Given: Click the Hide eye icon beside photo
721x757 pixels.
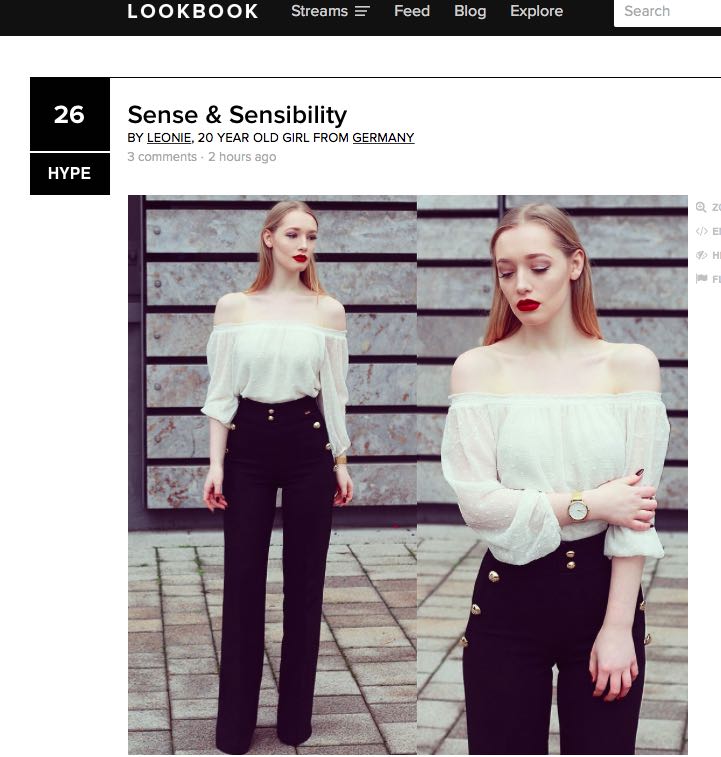Looking at the screenshot, I should click(x=701, y=255).
